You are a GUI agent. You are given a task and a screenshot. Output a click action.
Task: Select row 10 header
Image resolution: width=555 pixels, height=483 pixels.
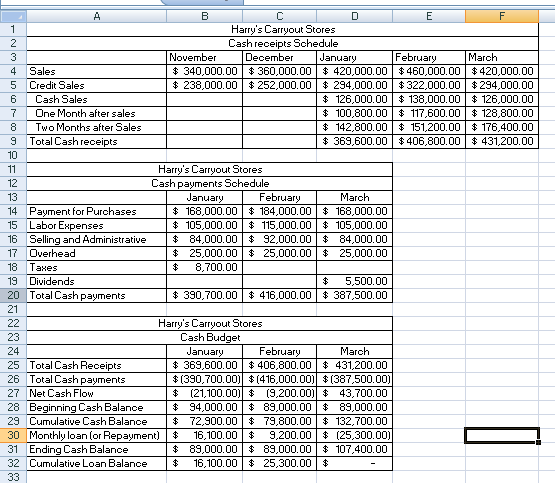13,155
